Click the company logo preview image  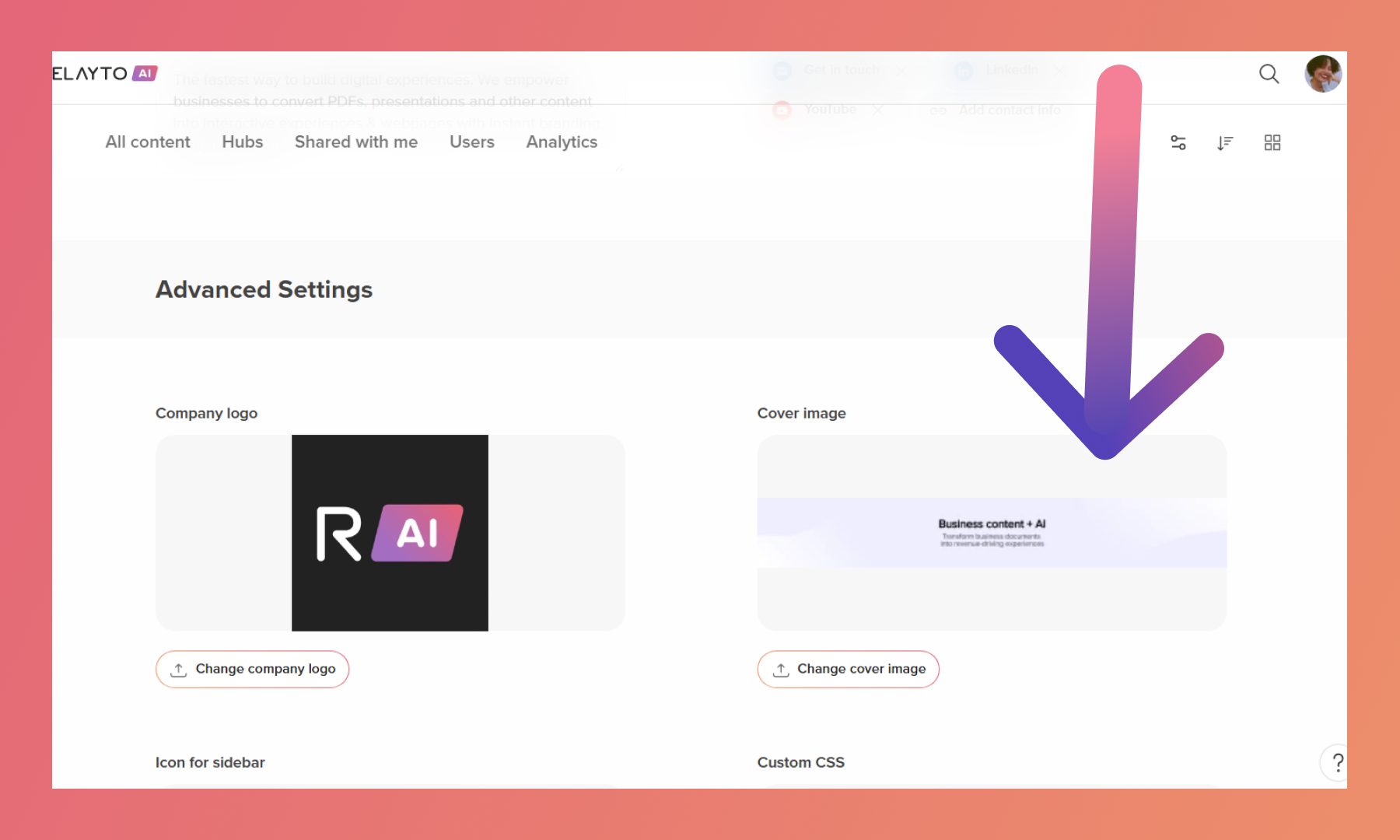pos(390,533)
